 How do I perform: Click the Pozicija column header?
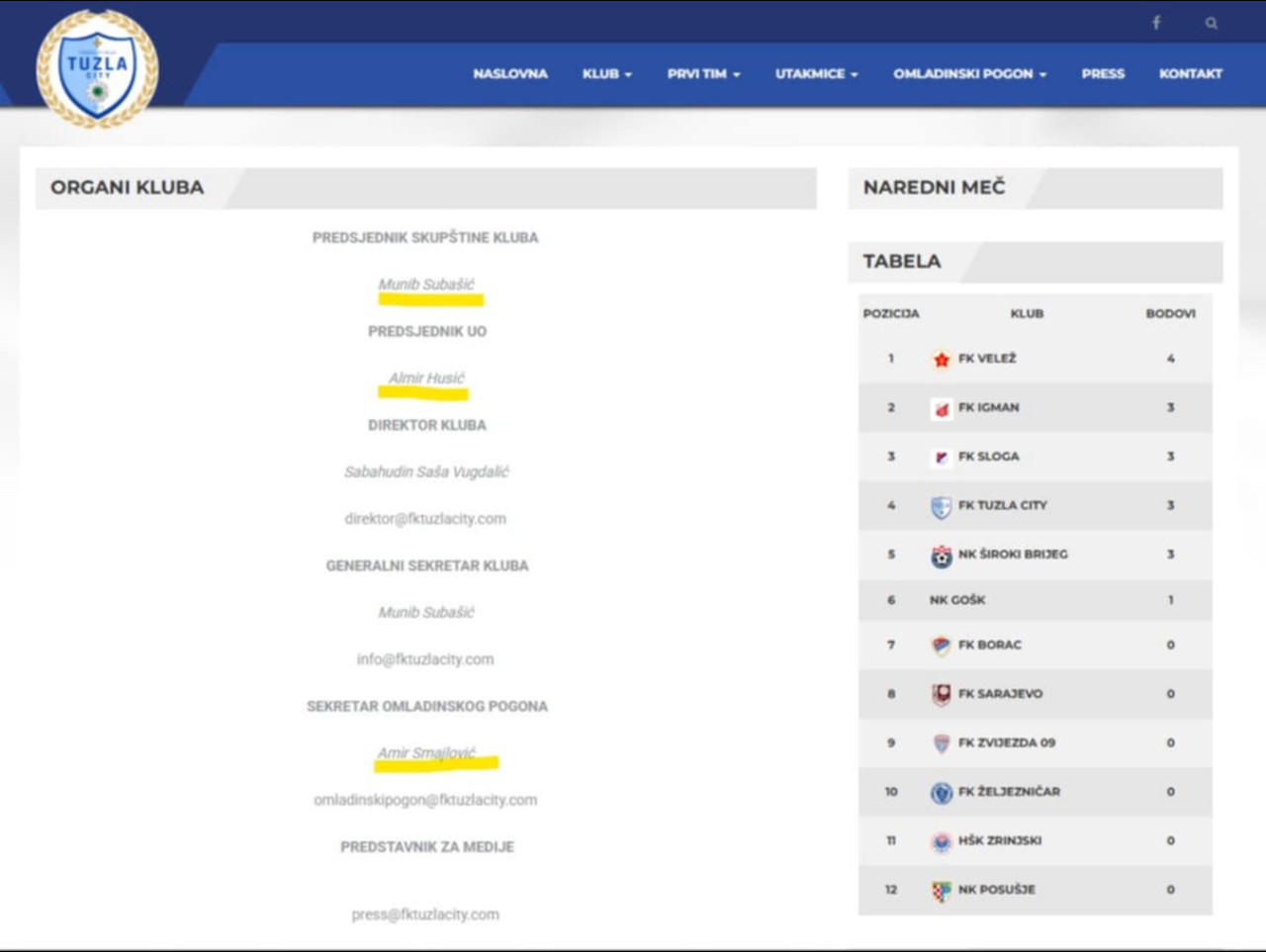(x=891, y=313)
